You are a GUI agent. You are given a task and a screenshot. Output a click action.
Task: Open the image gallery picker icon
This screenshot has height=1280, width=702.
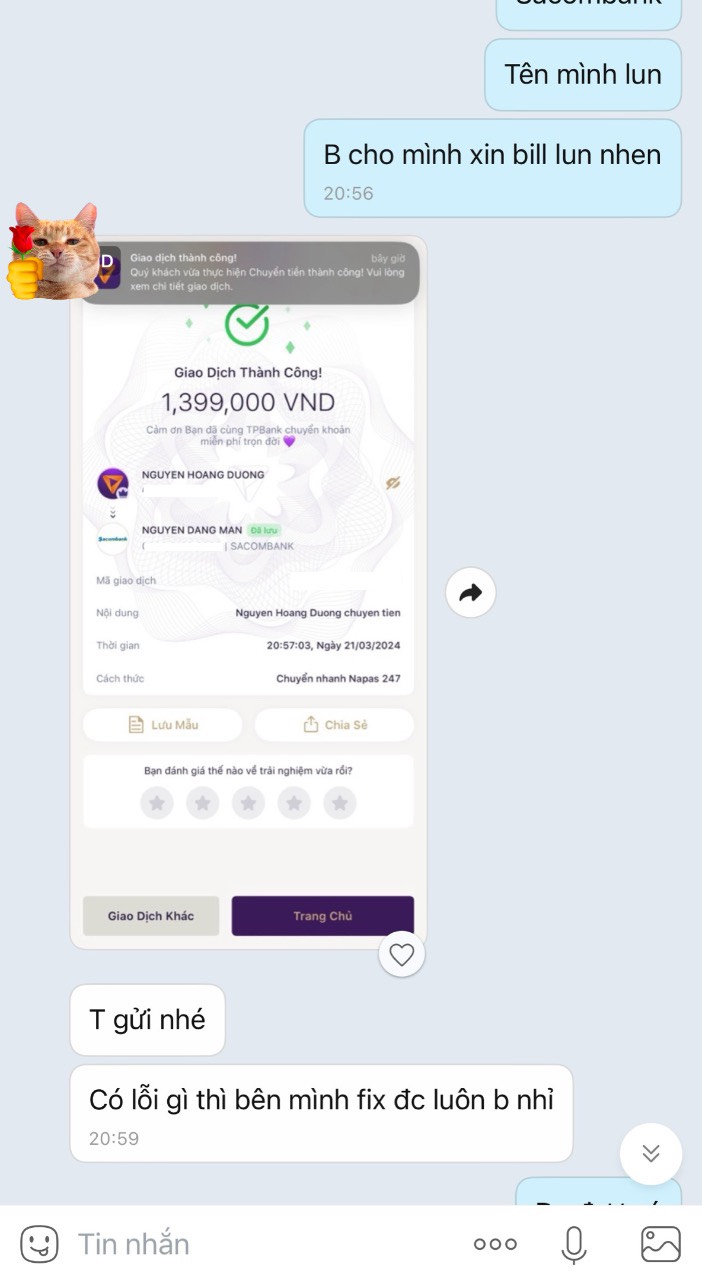coord(660,1244)
